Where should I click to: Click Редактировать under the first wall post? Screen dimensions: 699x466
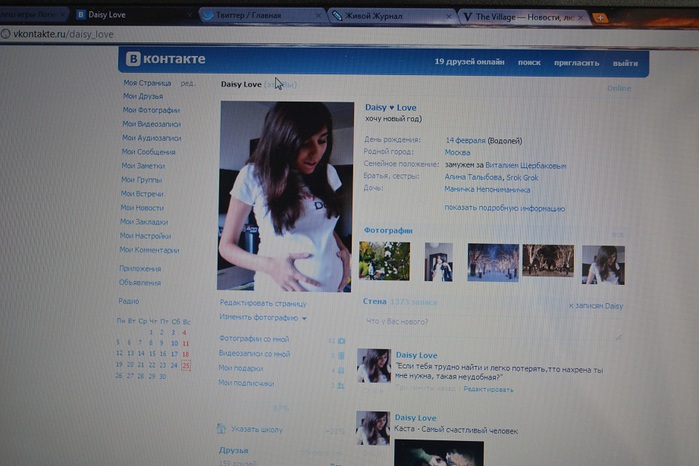coord(488,389)
